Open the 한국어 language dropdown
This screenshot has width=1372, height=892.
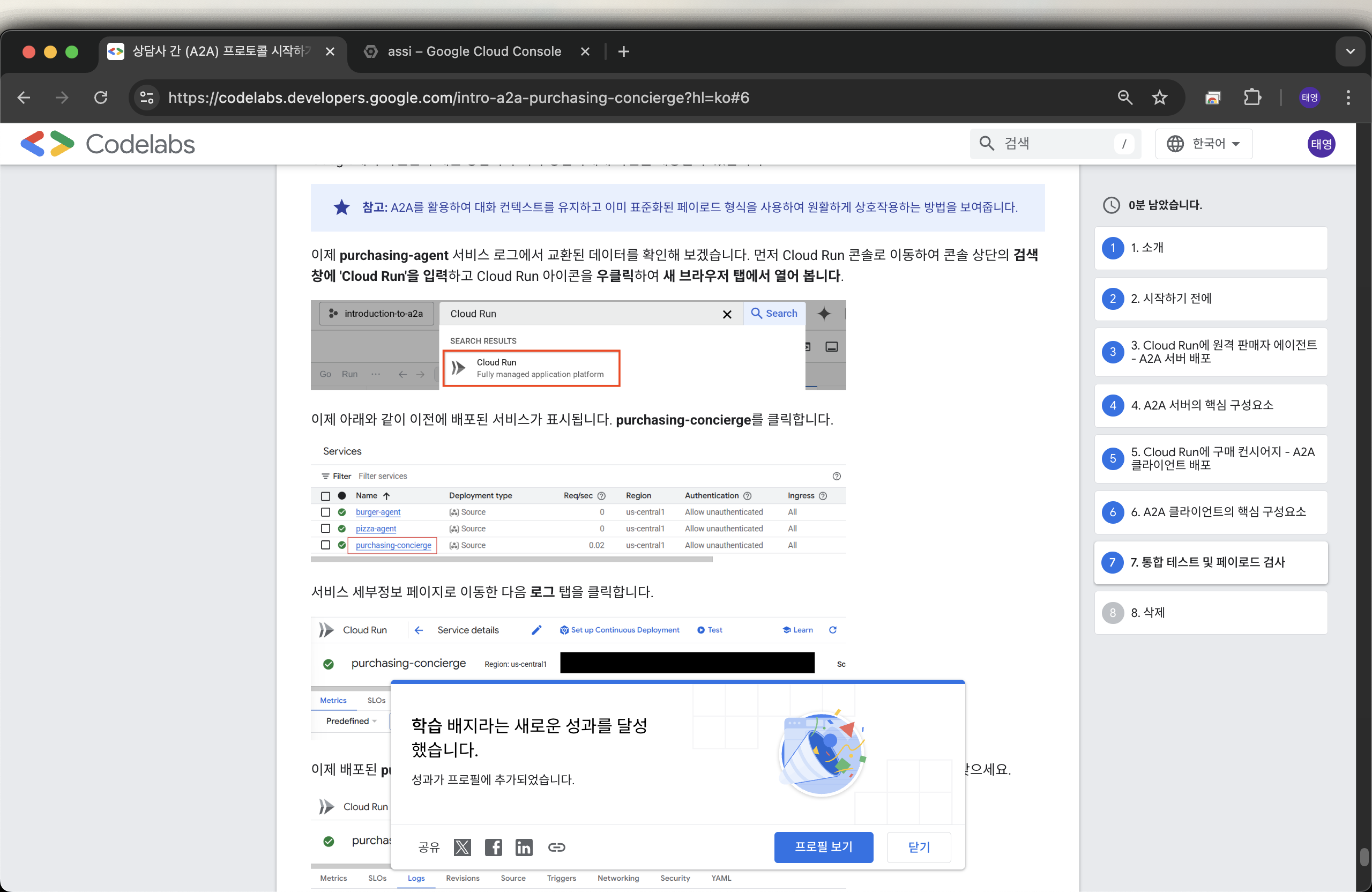(x=1204, y=144)
